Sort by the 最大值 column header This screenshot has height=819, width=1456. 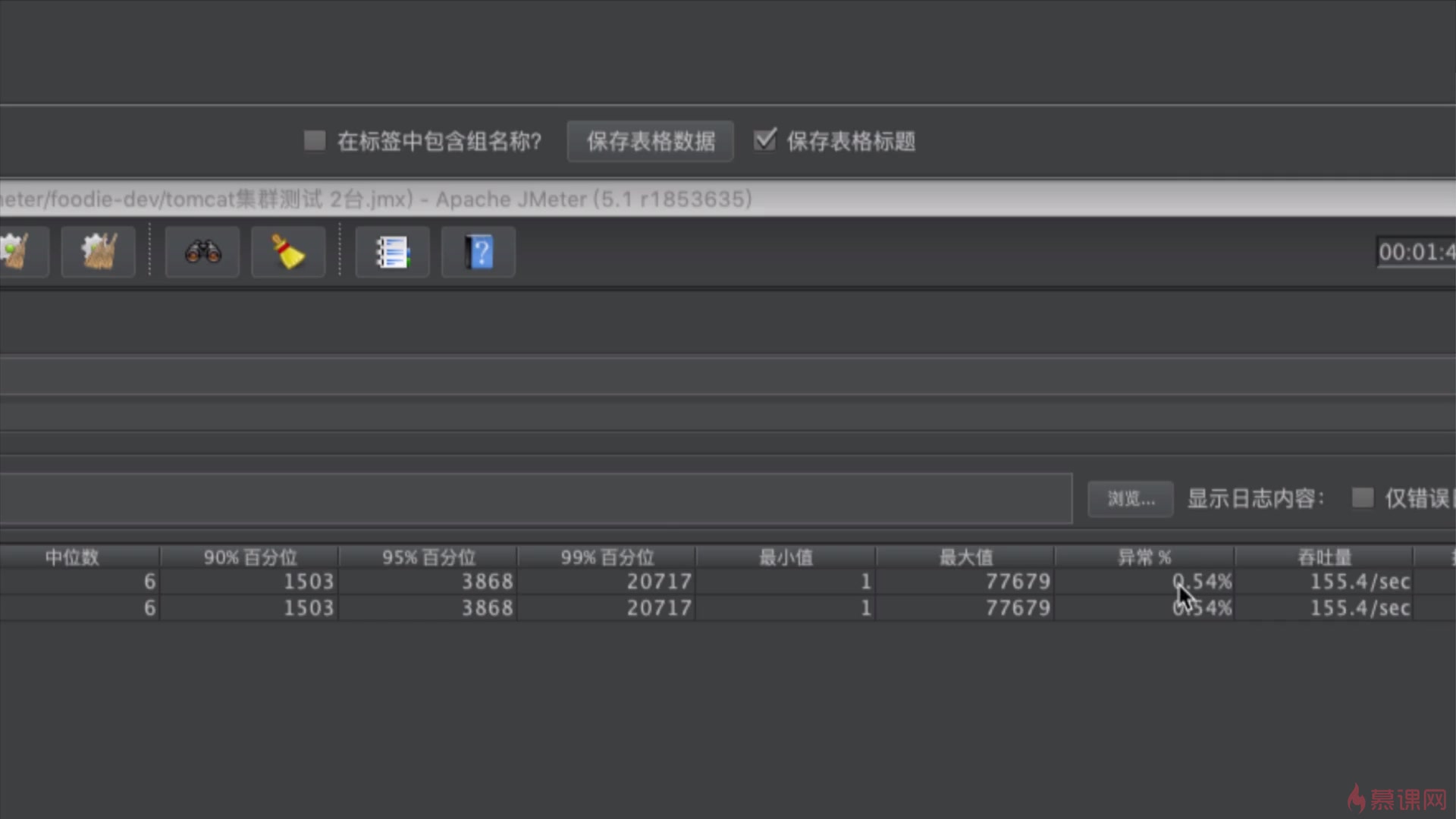[965, 557]
